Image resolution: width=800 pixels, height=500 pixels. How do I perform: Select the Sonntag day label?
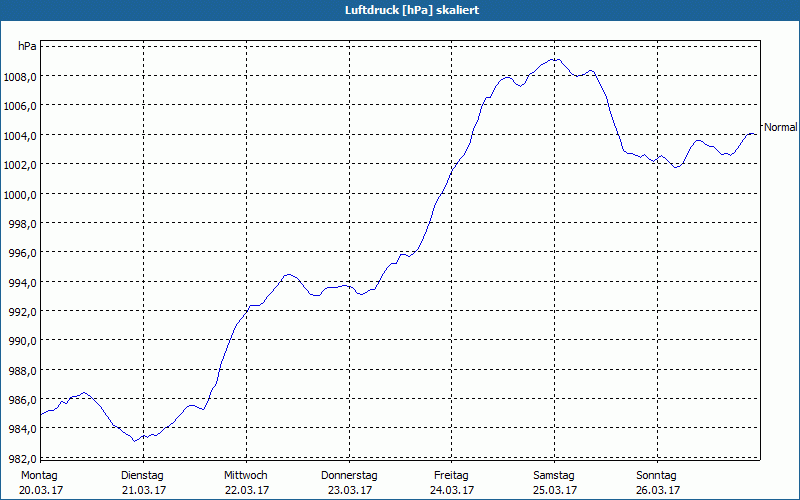coord(656,476)
